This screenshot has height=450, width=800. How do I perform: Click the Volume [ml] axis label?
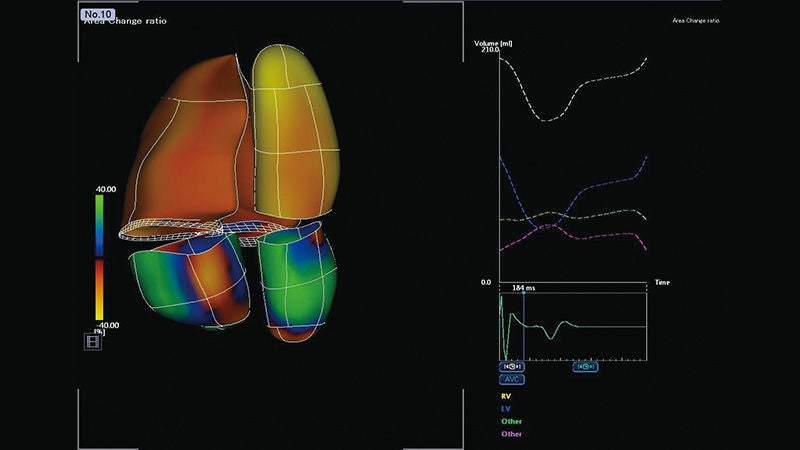pos(493,43)
